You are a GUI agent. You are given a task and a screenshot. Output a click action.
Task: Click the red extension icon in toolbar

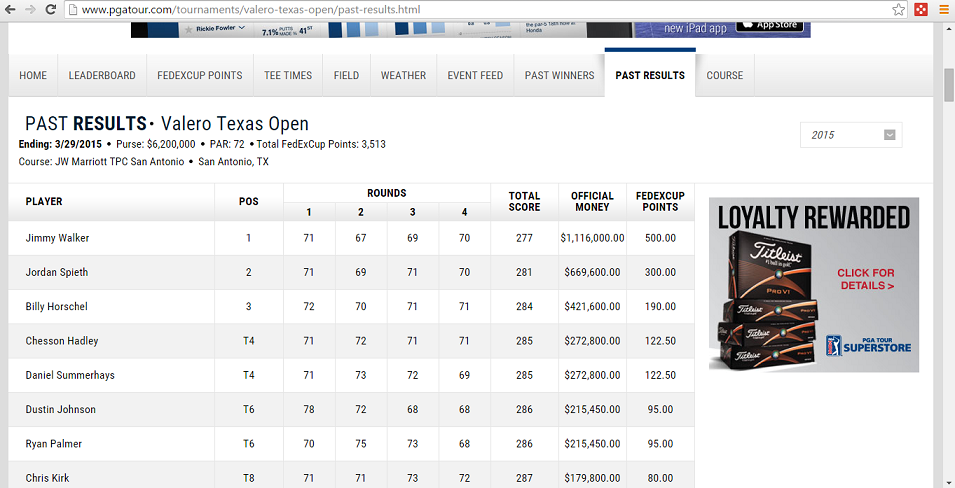click(921, 10)
